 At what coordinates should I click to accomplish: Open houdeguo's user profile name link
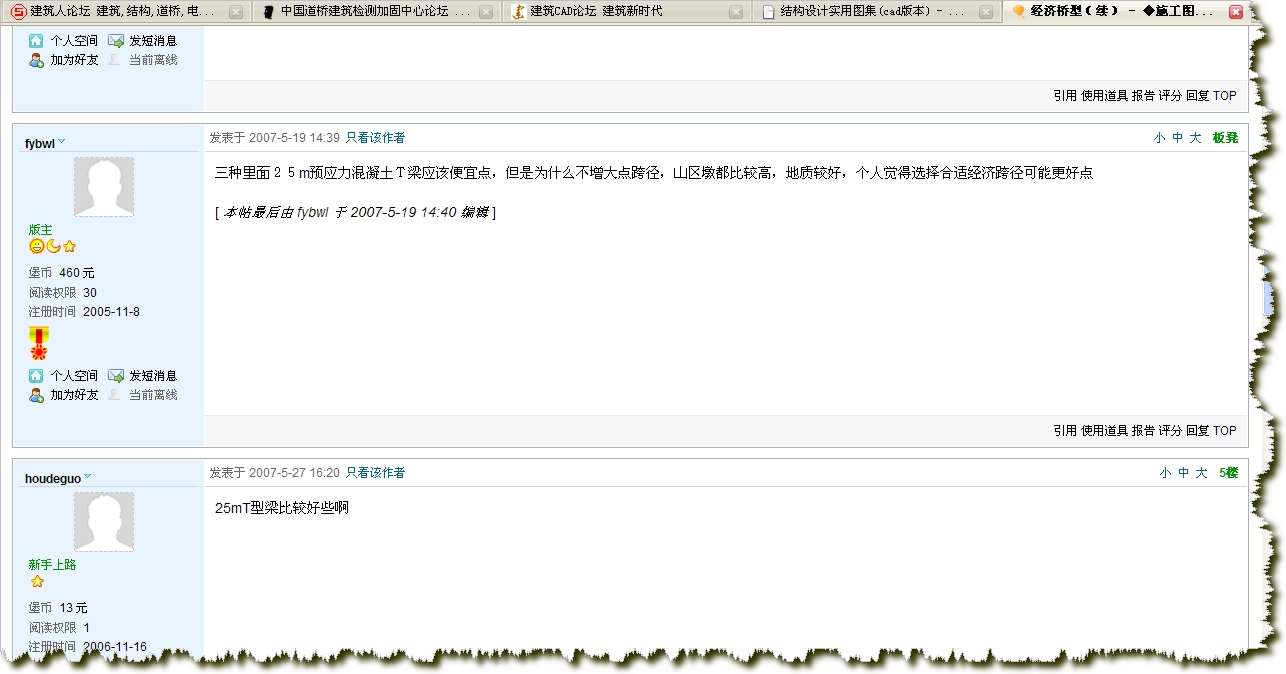point(53,478)
